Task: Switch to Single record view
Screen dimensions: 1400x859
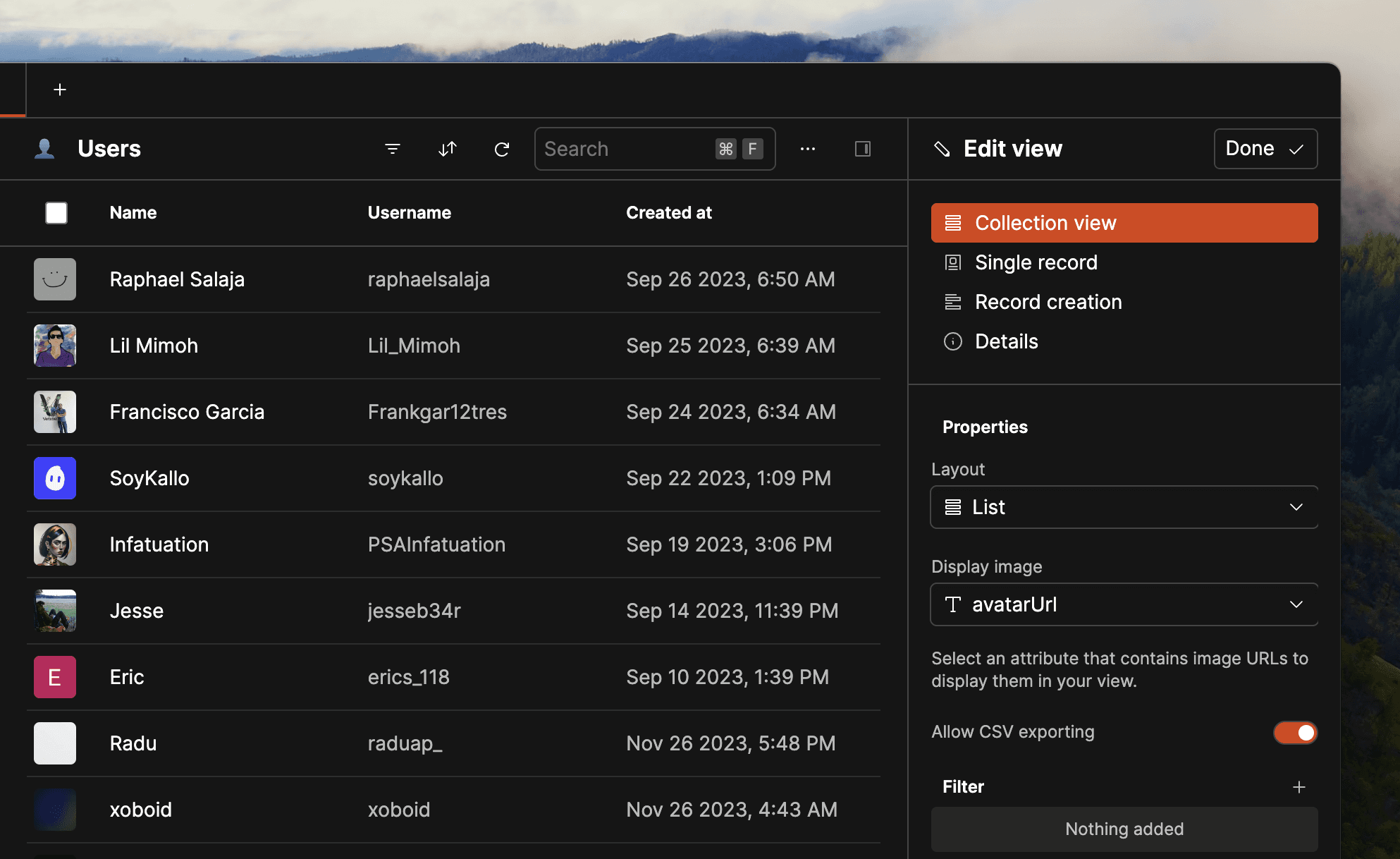Action: tap(1036, 262)
